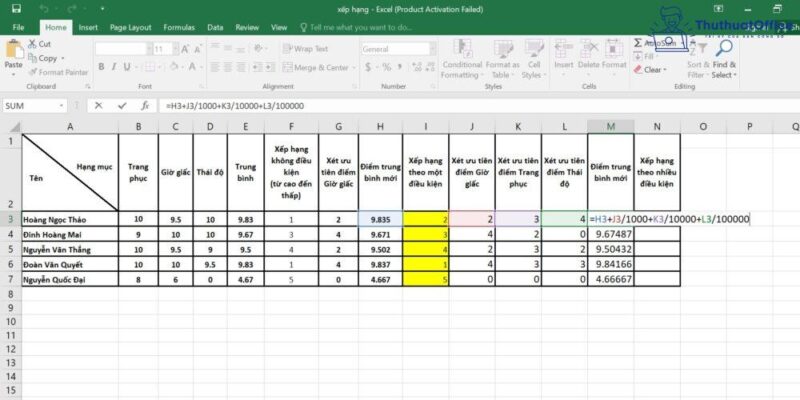This screenshot has height=400, width=800.
Task: Toggle Italic formatting
Action: coord(114,67)
